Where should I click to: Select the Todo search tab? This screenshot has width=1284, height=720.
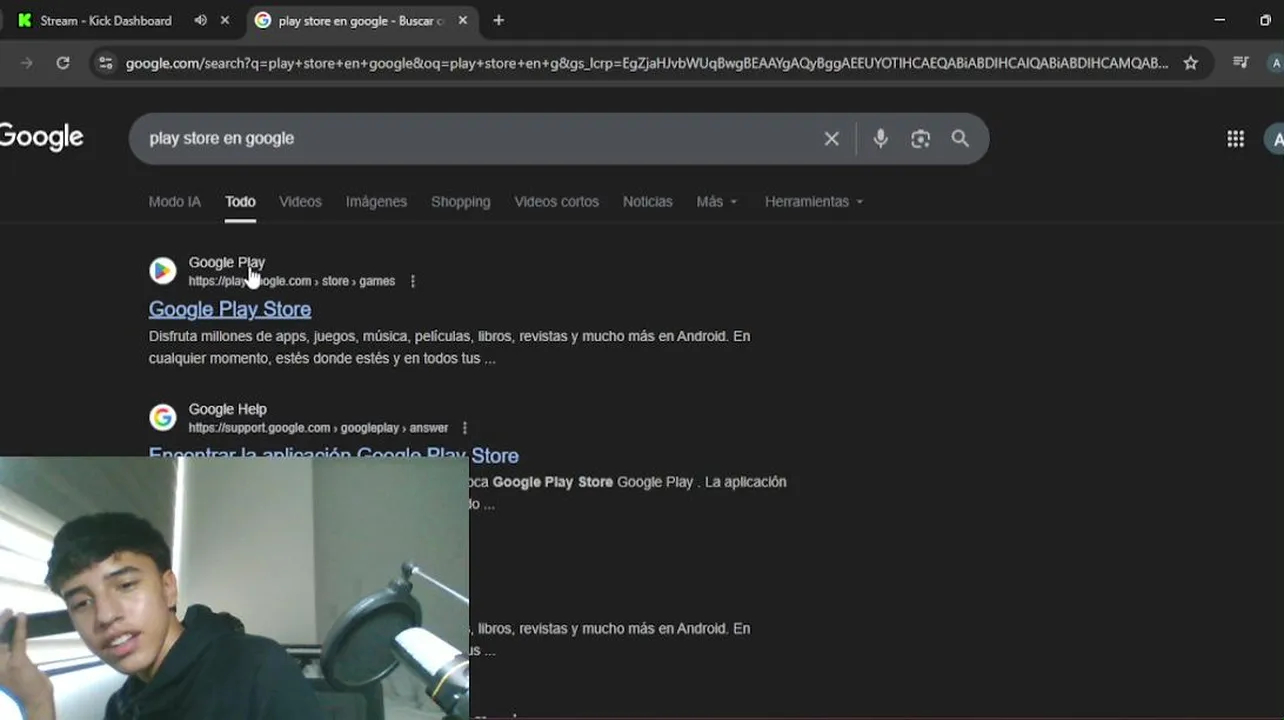click(240, 202)
